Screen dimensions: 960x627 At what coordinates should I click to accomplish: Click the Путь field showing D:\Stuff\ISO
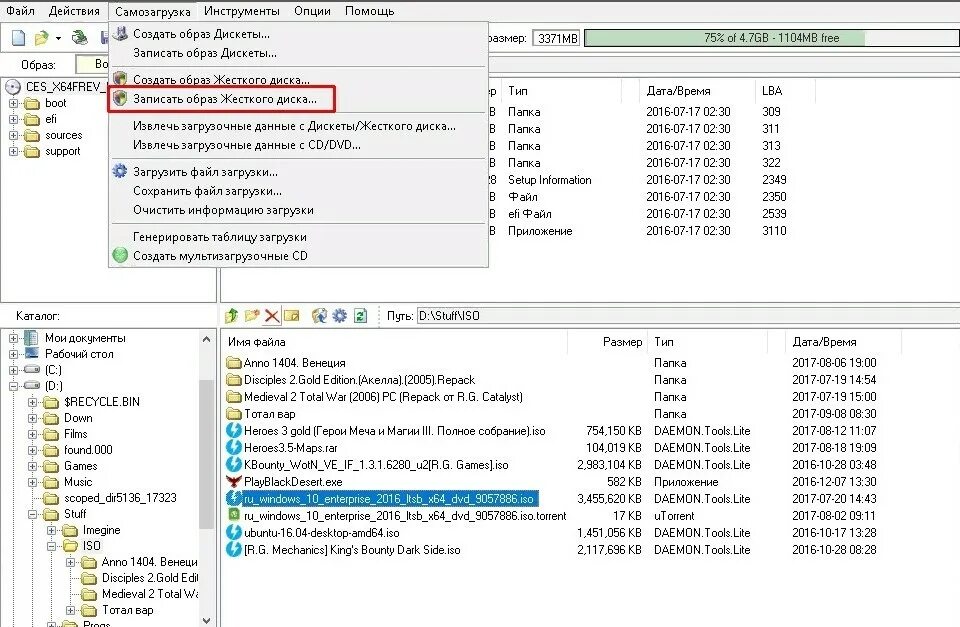click(x=688, y=316)
